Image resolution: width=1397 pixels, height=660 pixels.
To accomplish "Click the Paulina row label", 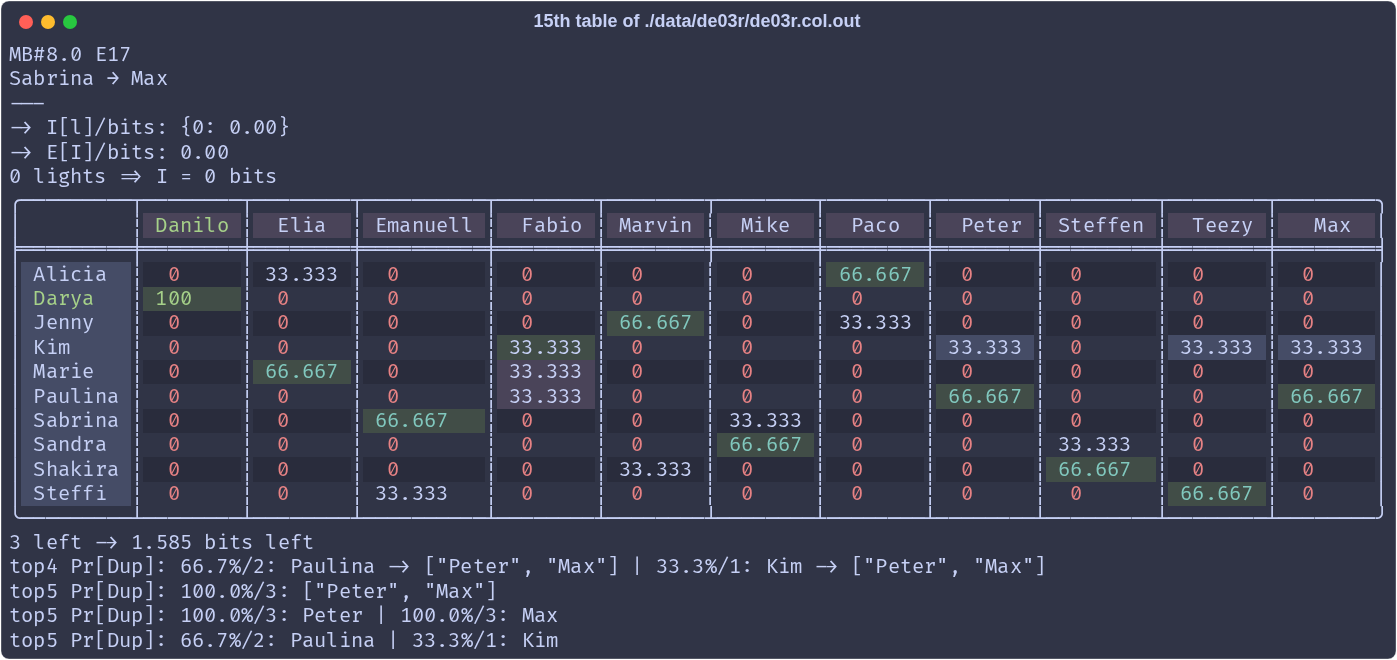I will click(x=76, y=396).
